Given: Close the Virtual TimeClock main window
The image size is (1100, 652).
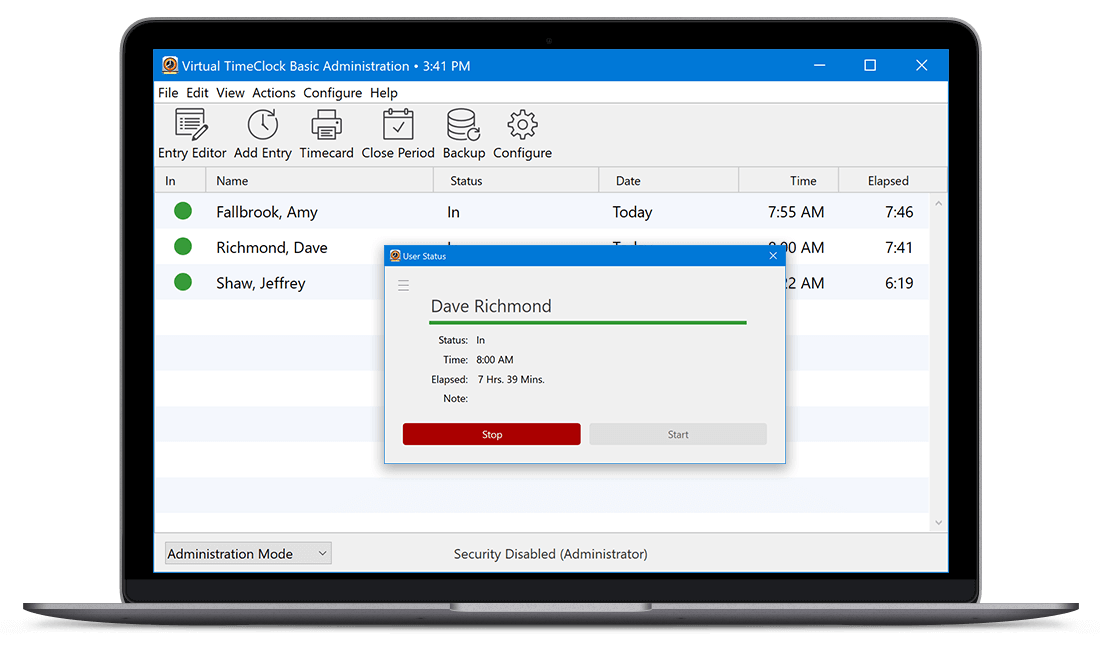Looking at the screenshot, I should [922, 65].
